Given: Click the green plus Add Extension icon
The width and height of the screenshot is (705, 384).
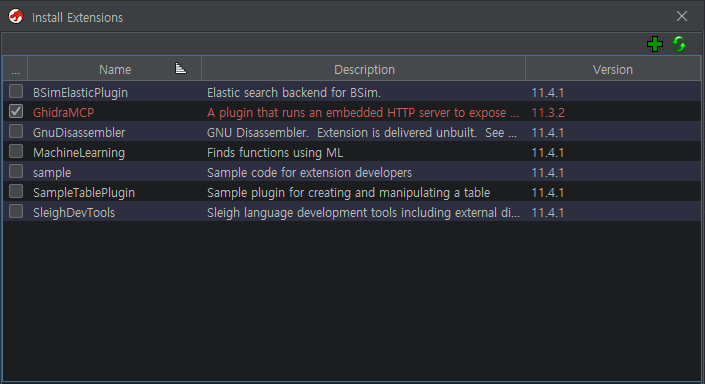Looking at the screenshot, I should coord(655,44).
